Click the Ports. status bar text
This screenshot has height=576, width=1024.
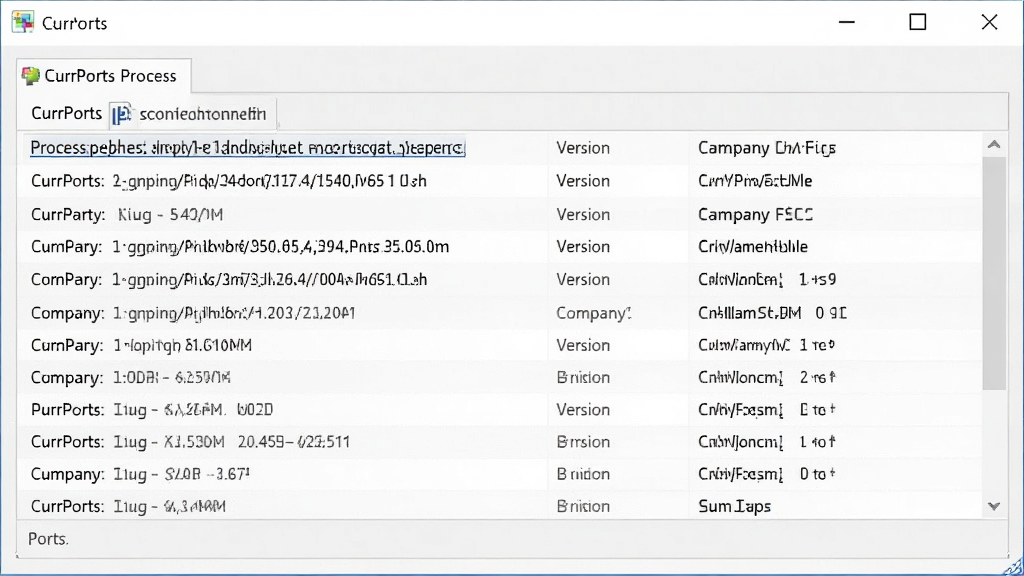pos(48,539)
